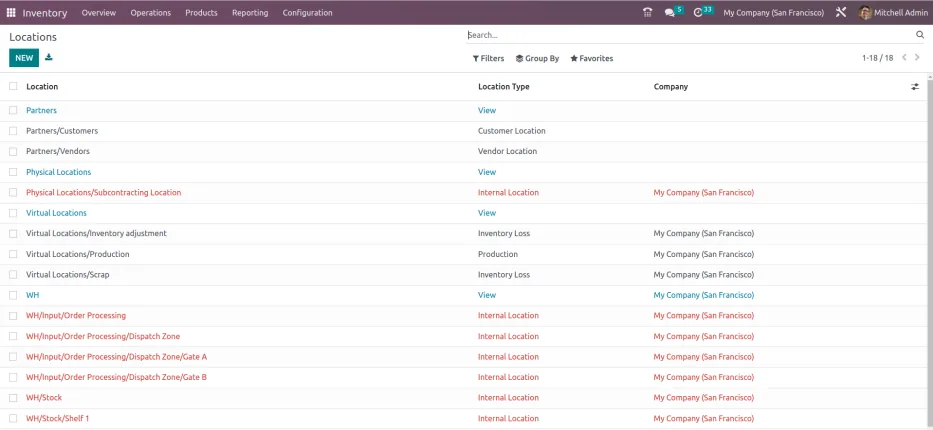Tick the Virtual Locations row checkbox
Image resolution: width=933 pixels, height=430 pixels.
(13, 213)
